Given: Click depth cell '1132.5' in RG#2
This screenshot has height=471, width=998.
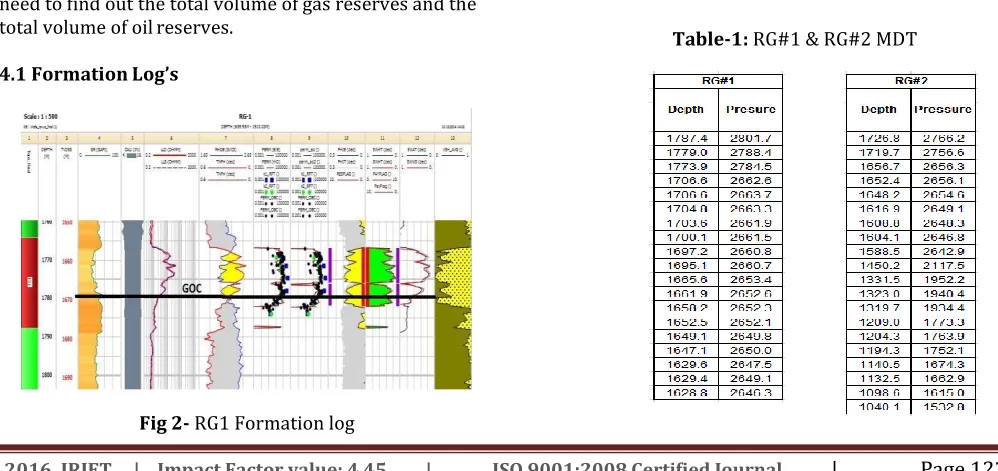Looking at the screenshot, I should click(x=879, y=378).
